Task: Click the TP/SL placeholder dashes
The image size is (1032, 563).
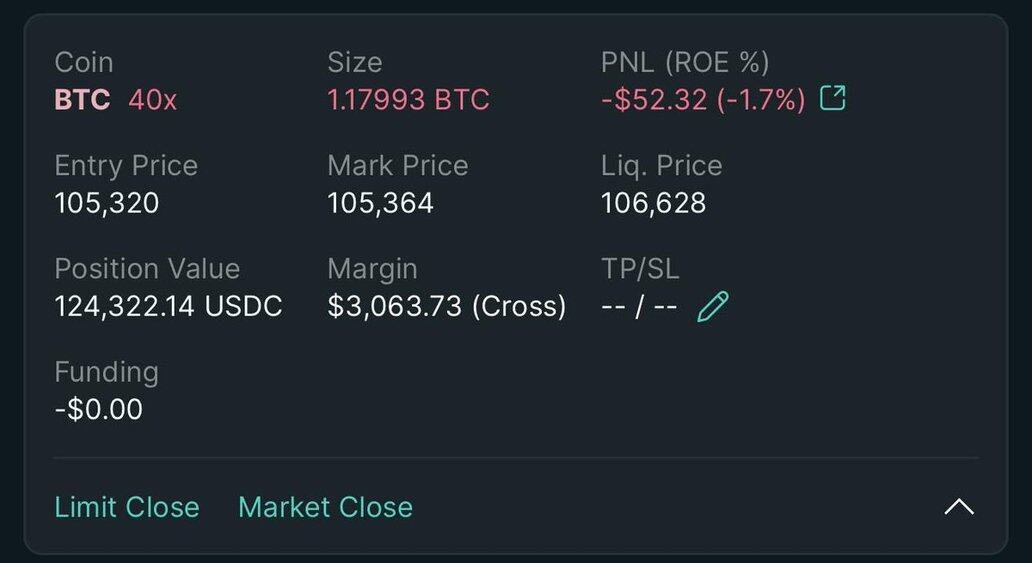Action: [x=639, y=306]
